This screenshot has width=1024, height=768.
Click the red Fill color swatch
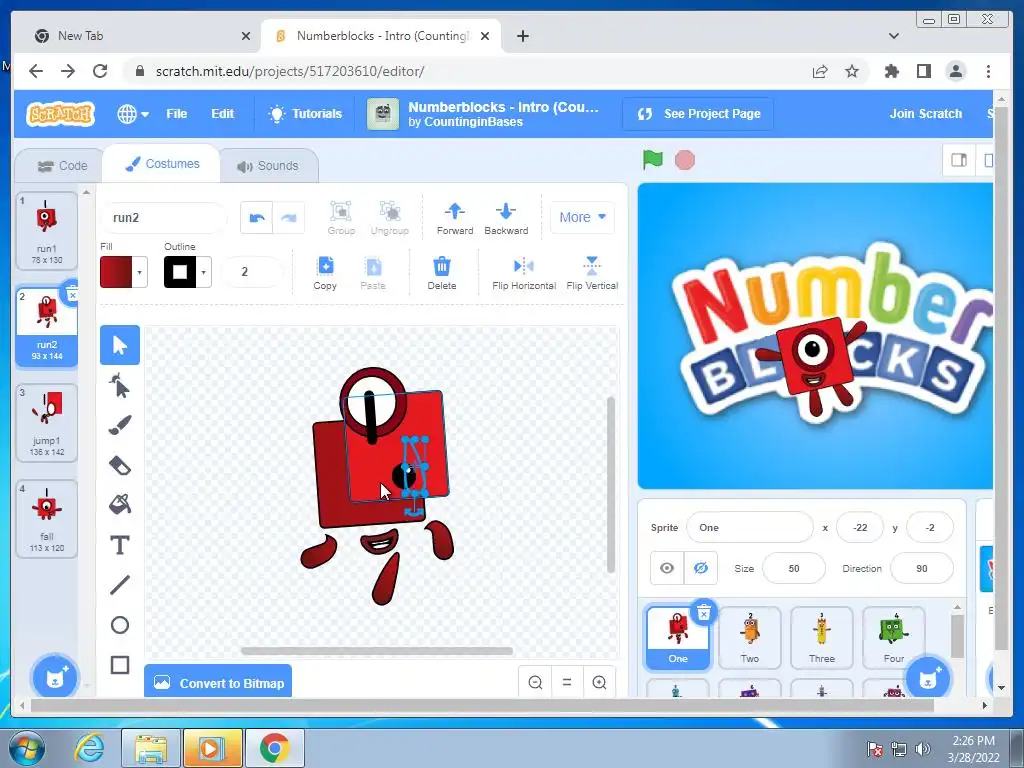pos(116,272)
